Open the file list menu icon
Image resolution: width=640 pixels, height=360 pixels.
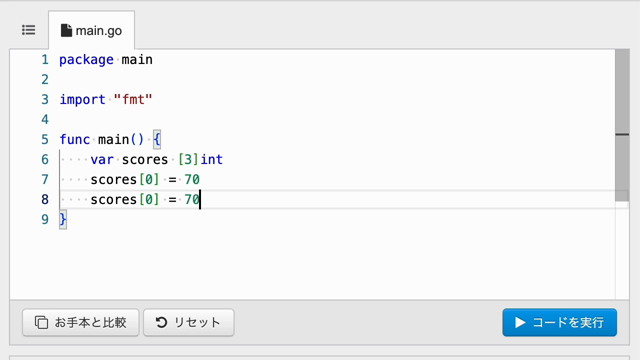tap(29, 30)
